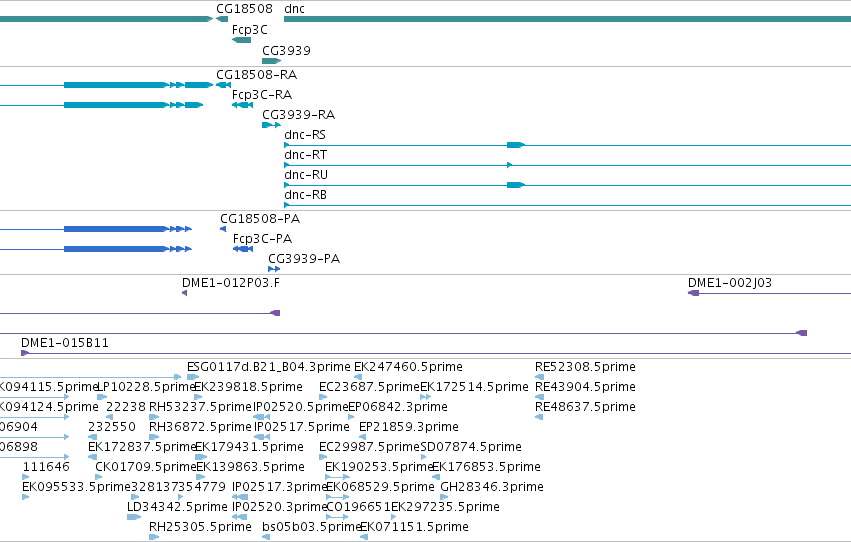Select the dnc gene label
This screenshot has width=851, height=542.
294,9
